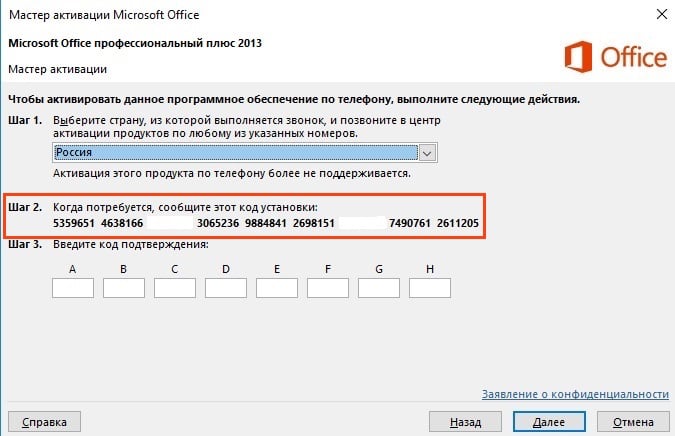This screenshot has width=675, height=436.
Task: Click the Шаг 1. label
Action: (25, 121)
